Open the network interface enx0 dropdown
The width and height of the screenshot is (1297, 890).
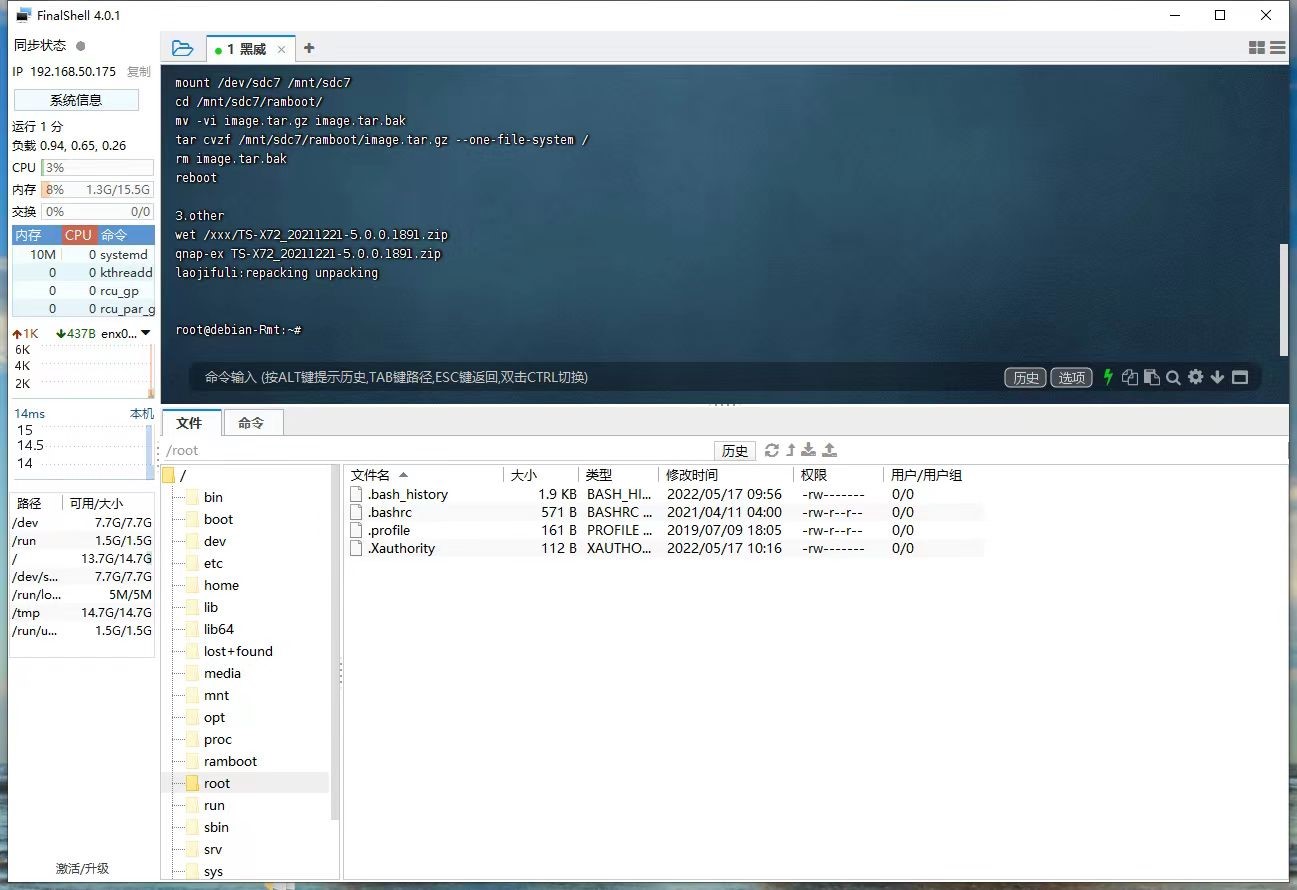pos(146,333)
